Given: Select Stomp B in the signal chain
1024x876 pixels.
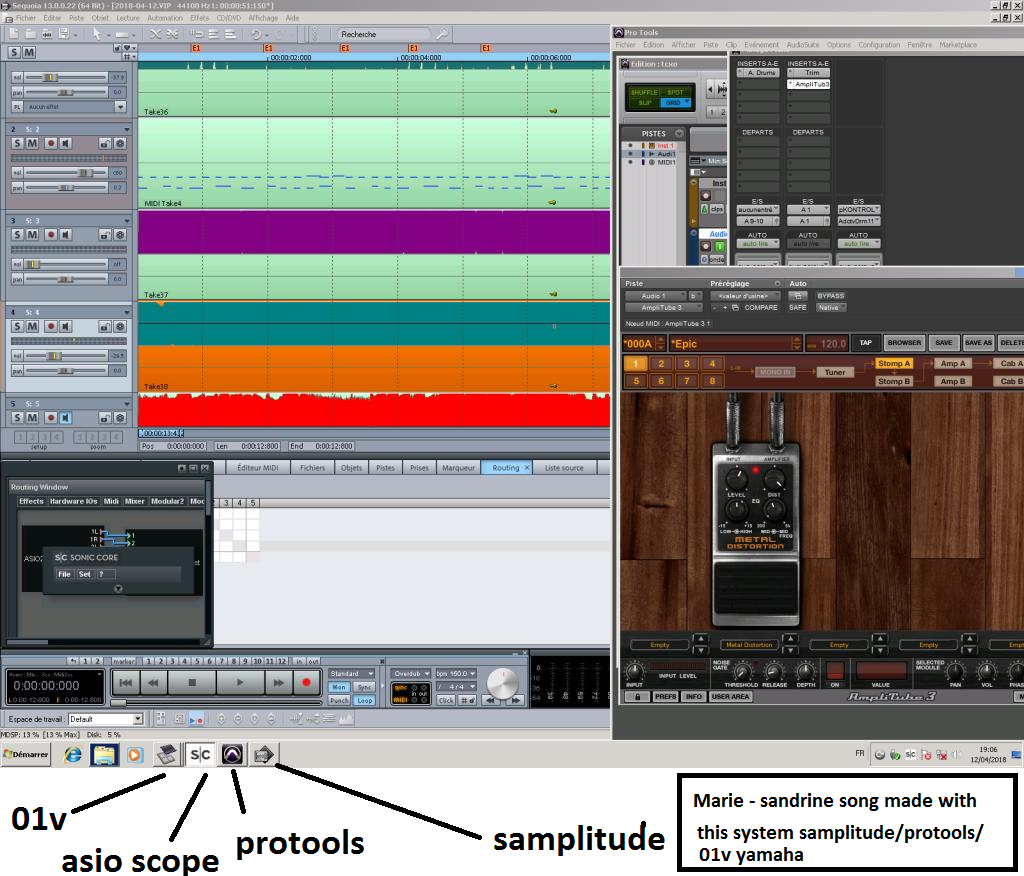Looking at the screenshot, I should point(894,381).
